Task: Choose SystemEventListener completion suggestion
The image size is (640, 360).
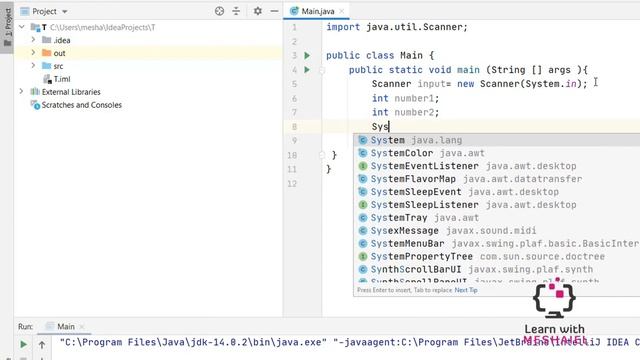Action: pos(496,166)
